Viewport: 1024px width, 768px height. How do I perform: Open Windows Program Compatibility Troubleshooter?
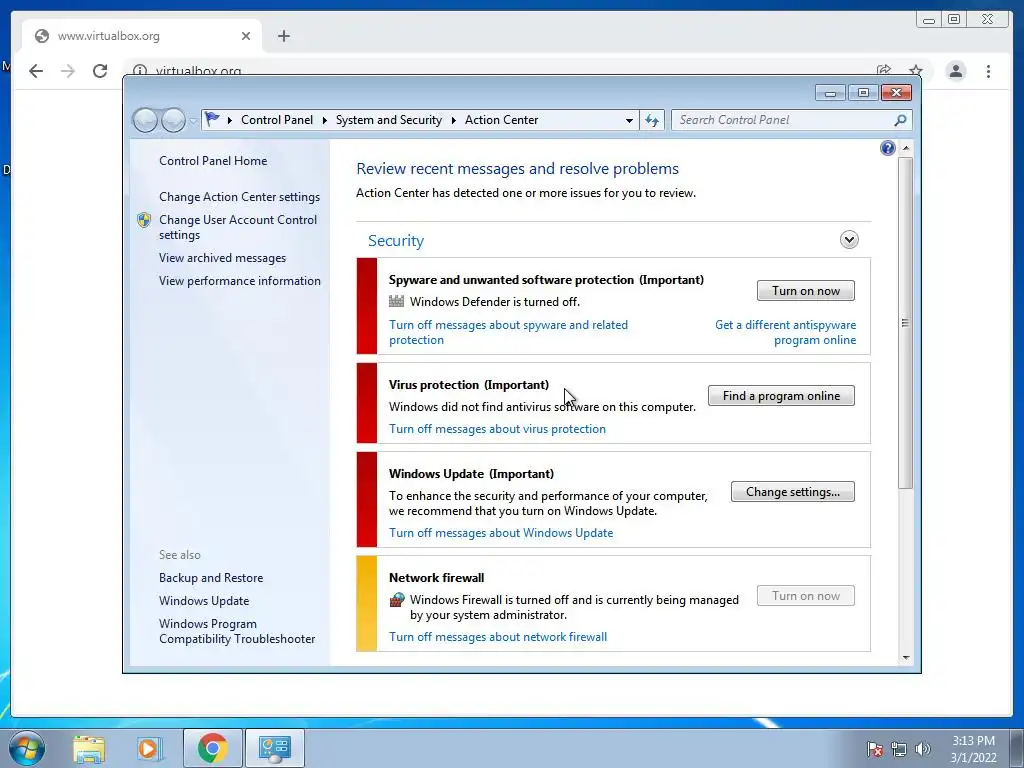[237, 632]
